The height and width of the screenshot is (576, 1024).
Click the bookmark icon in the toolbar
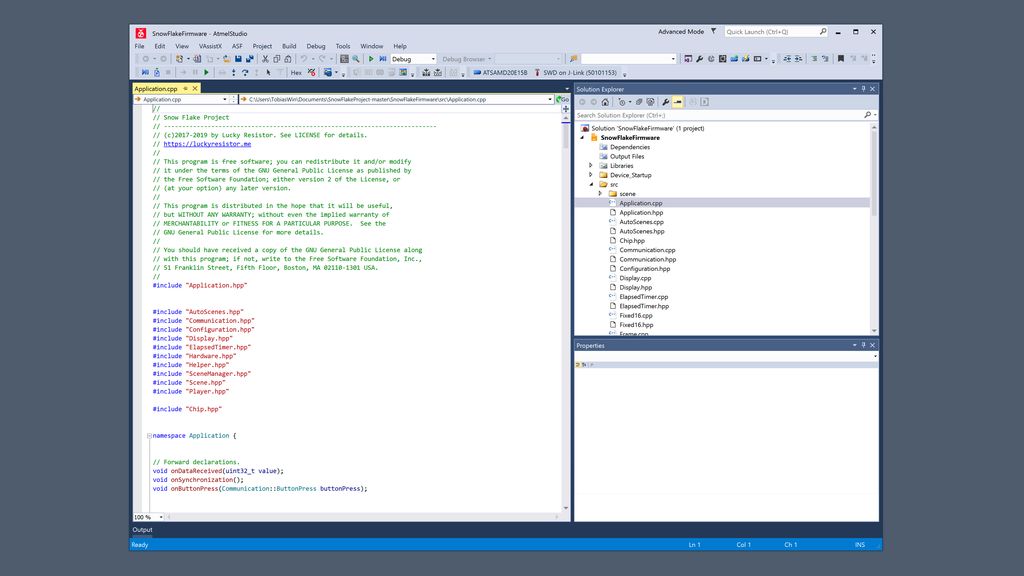pos(841,59)
